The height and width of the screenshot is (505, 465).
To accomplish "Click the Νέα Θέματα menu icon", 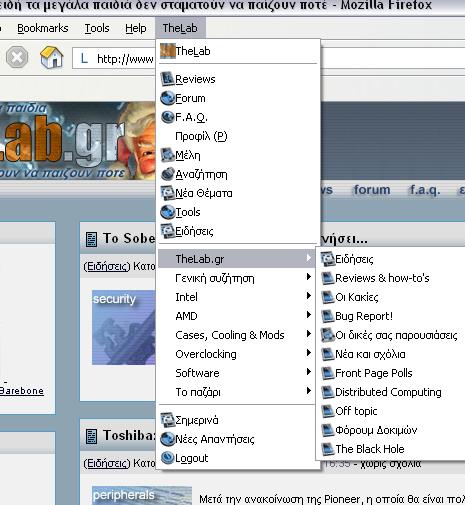I will click(167, 193).
